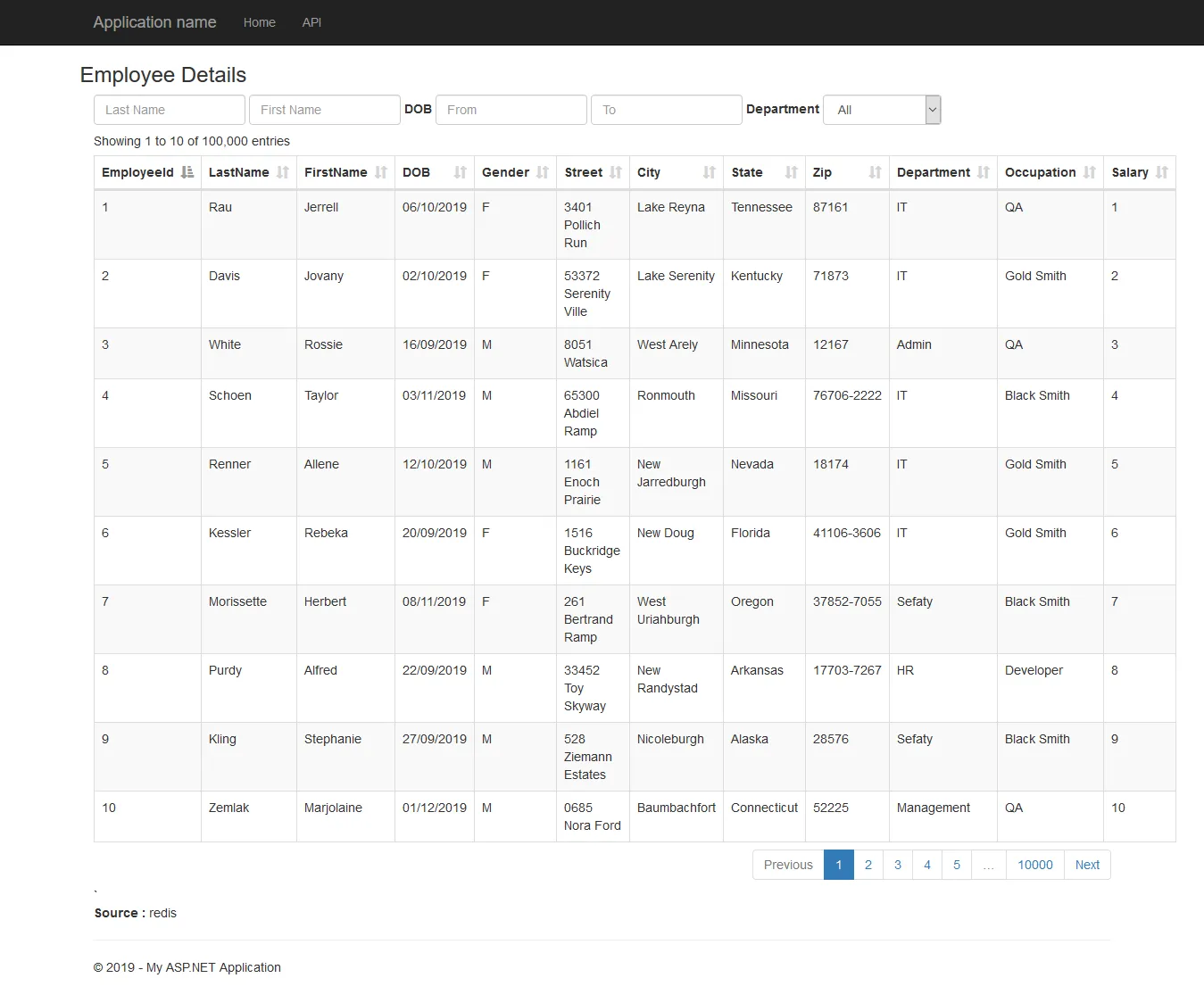Open the Home menu item
1204x1003 pixels.
(260, 22)
